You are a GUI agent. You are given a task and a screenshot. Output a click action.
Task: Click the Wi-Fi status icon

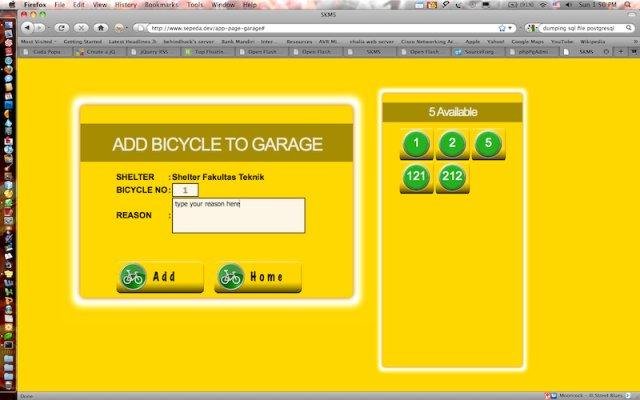coord(543,5)
